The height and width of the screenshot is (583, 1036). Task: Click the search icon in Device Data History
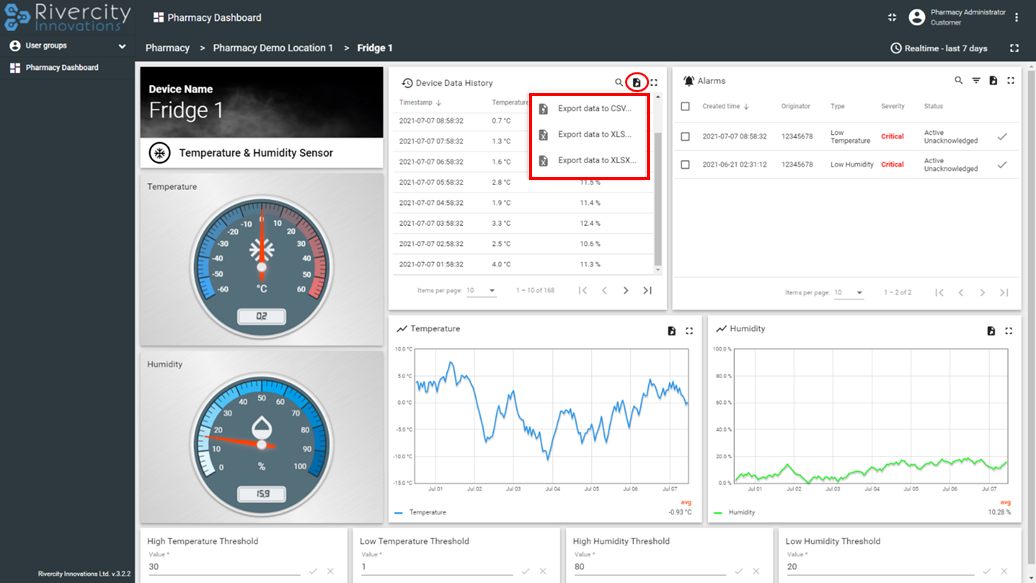point(619,83)
